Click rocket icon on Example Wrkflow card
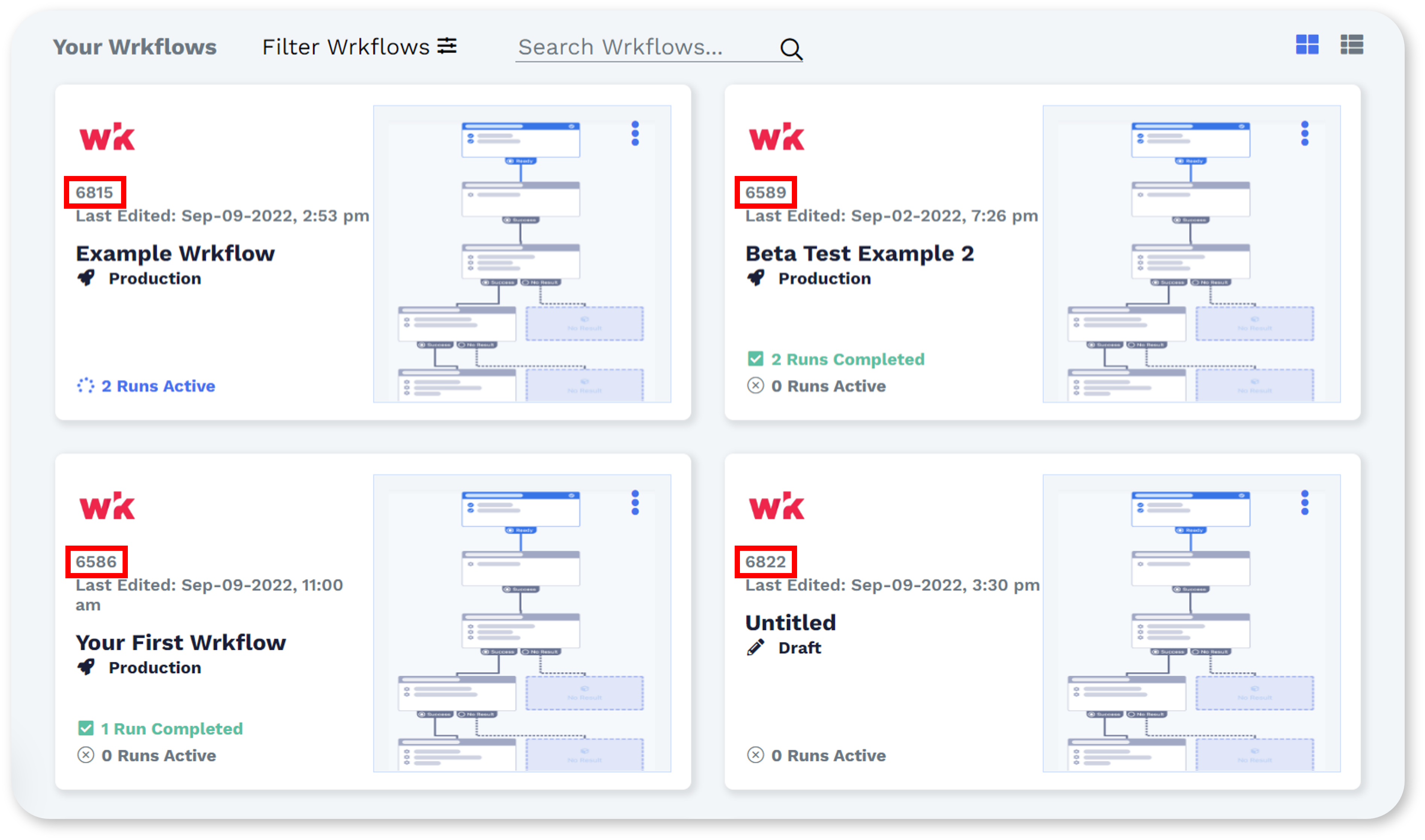1425x840 pixels. click(x=86, y=278)
